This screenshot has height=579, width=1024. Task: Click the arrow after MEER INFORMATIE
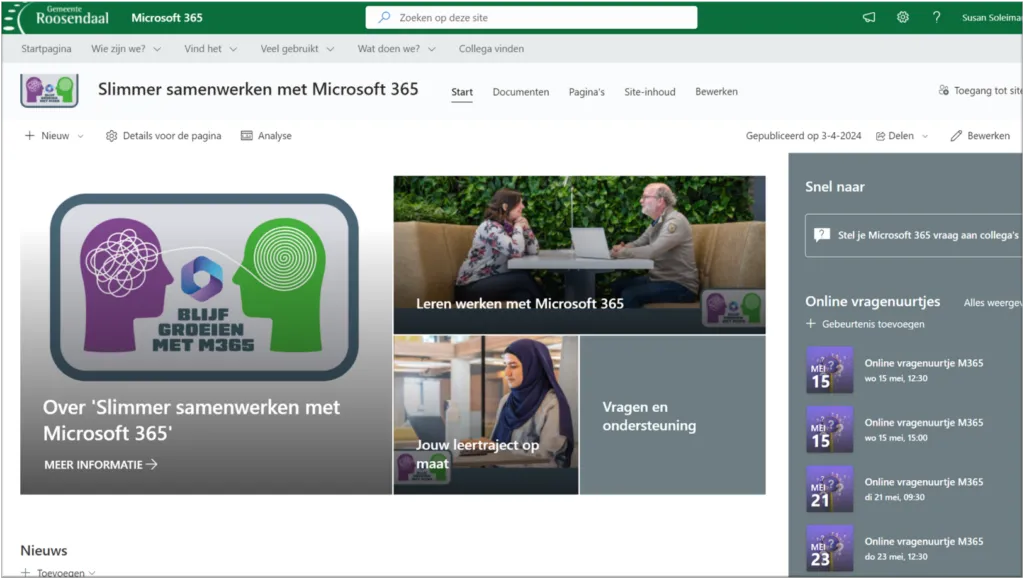tap(152, 465)
